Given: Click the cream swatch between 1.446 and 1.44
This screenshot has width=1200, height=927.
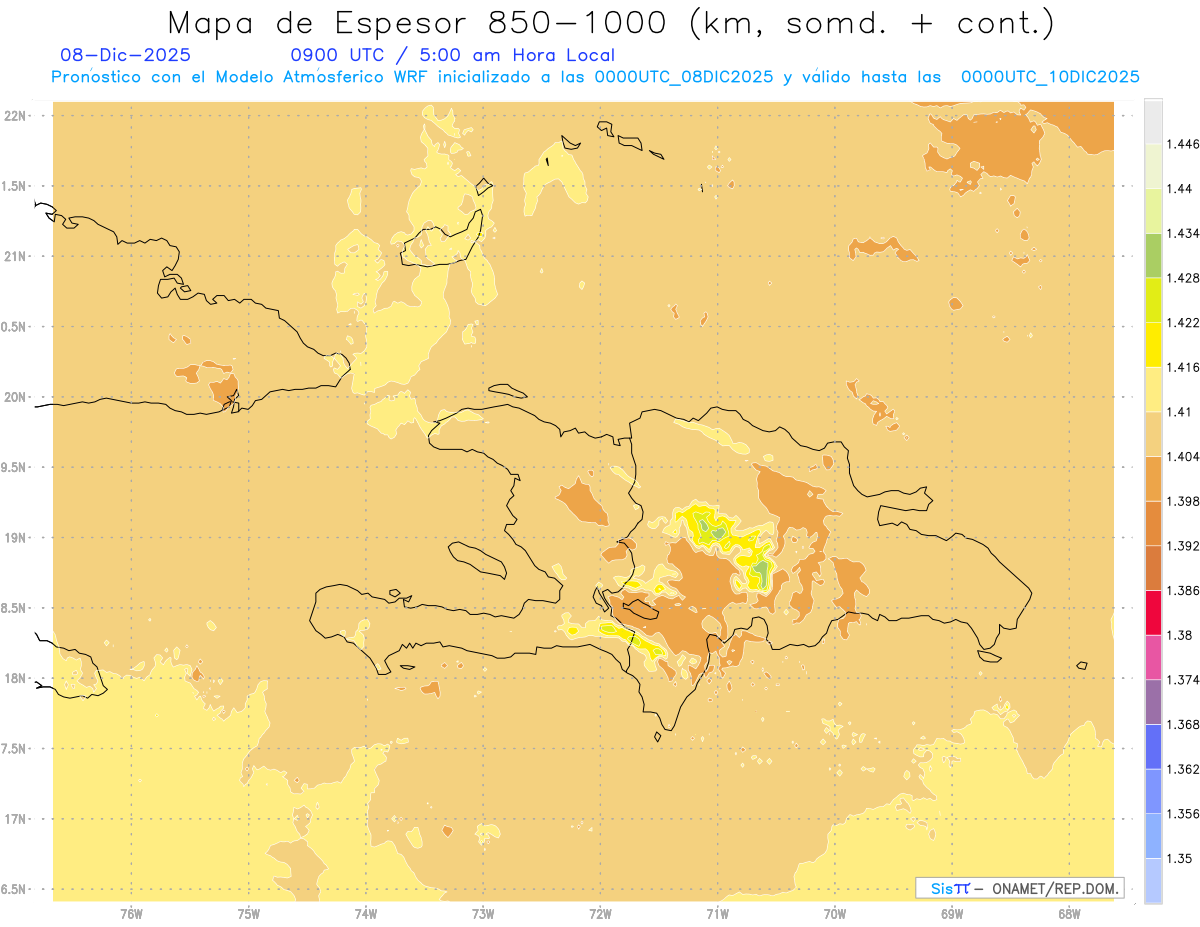Looking at the screenshot, I should coord(1153,166).
